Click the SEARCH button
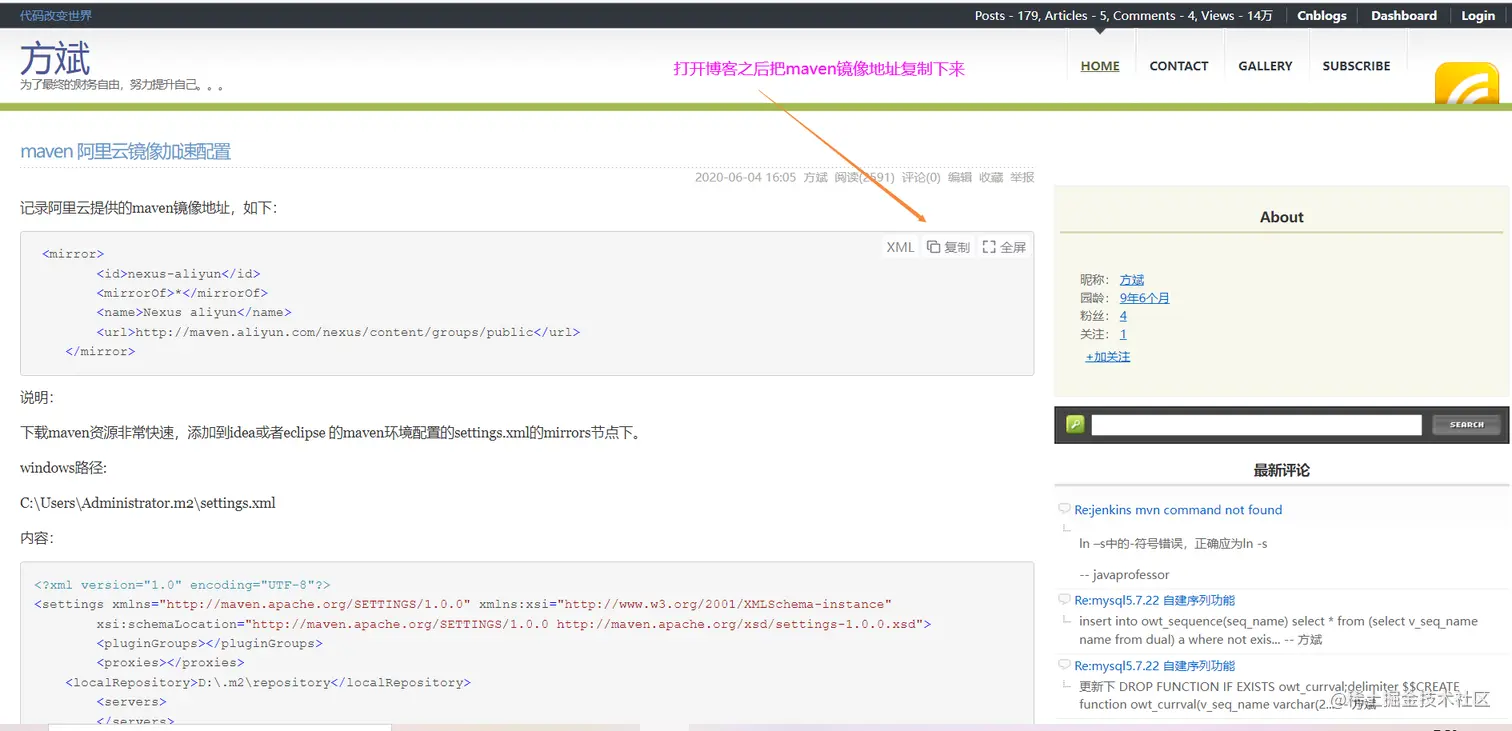 coord(1466,425)
